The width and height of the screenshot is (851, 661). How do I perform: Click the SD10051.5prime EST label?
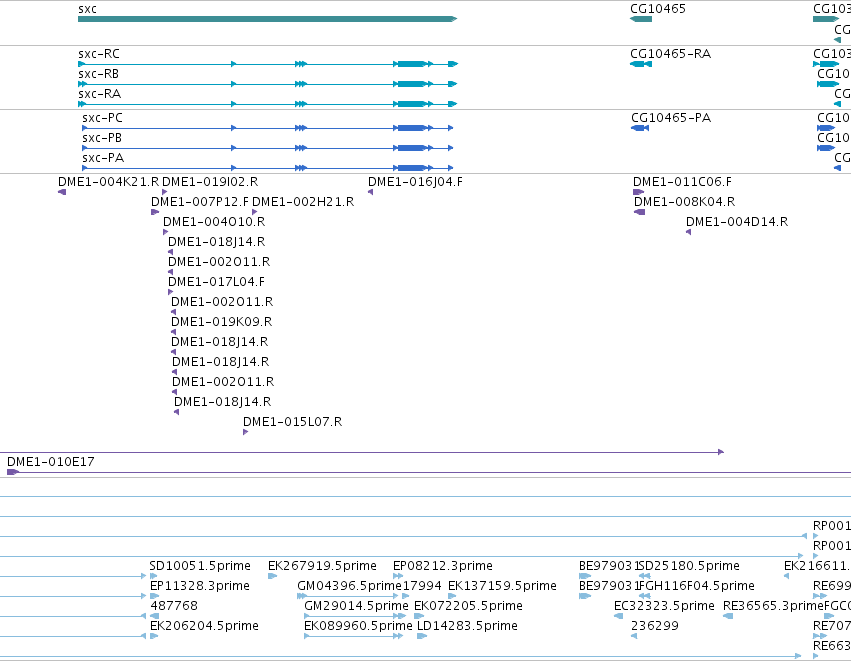(x=200, y=566)
